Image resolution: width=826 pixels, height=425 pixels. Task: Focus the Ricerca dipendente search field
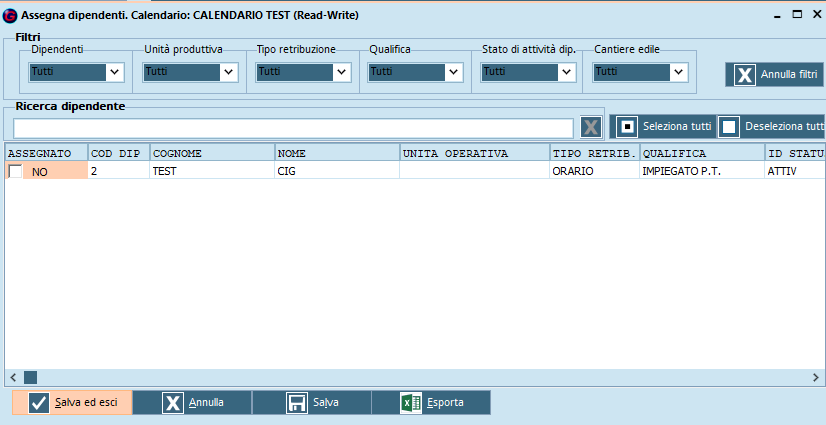pyautogui.click(x=293, y=128)
